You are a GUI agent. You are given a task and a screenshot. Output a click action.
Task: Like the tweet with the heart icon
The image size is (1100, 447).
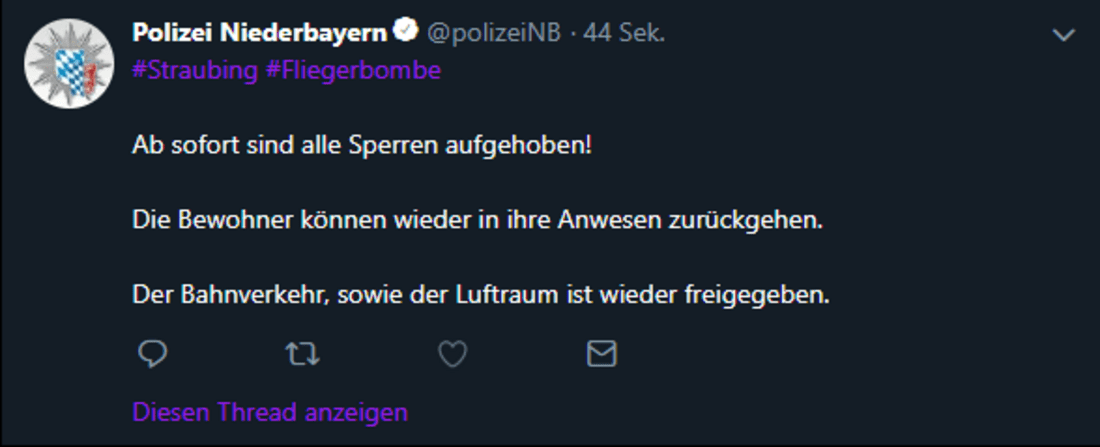[x=453, y=353]
